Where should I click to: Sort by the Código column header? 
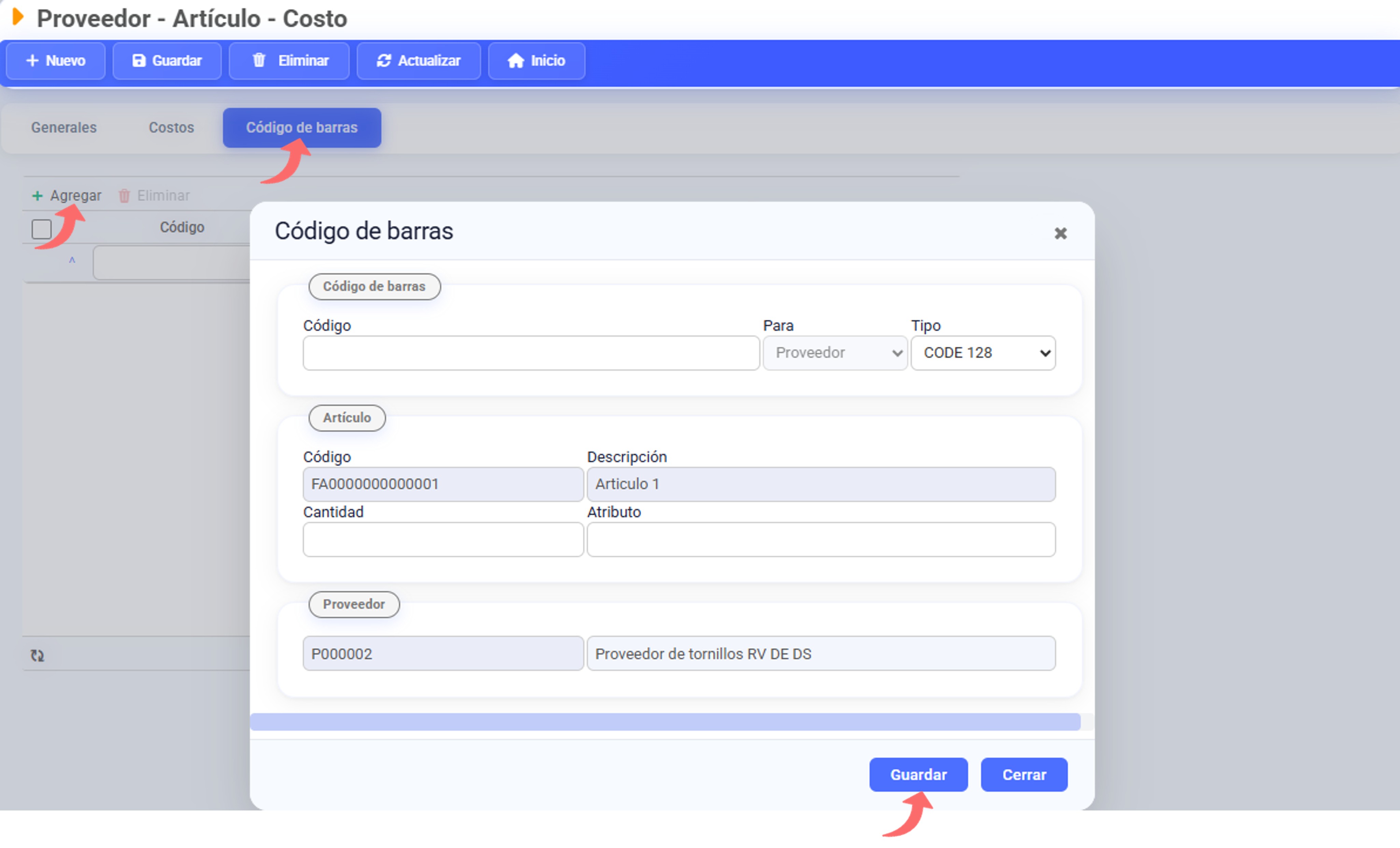click(x=182, y=227)
